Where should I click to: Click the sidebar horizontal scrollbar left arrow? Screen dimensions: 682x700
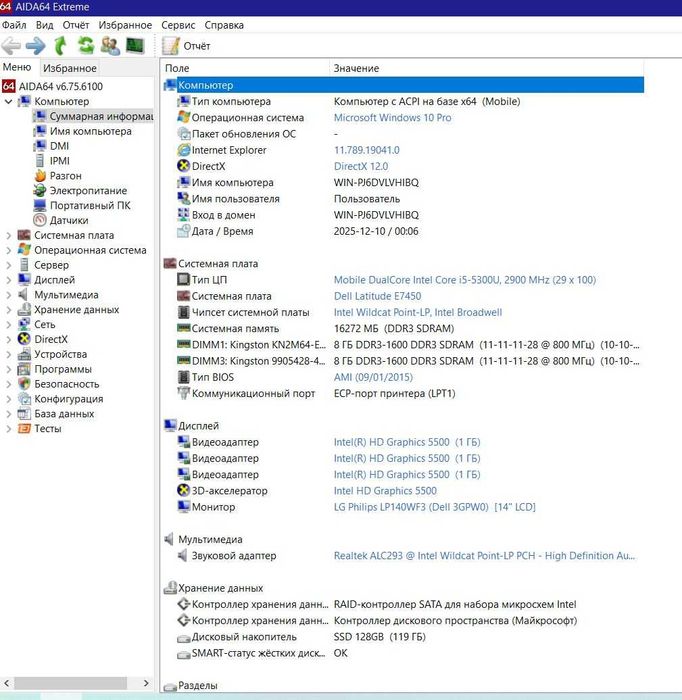(7, 683)
